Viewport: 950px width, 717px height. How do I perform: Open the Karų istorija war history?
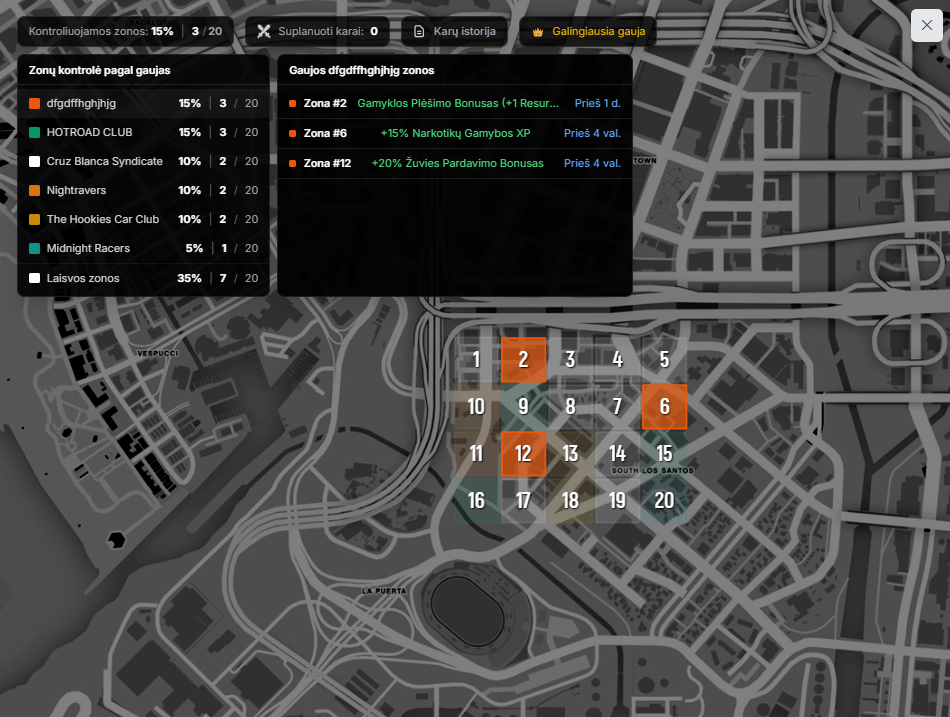click(454, 32)
